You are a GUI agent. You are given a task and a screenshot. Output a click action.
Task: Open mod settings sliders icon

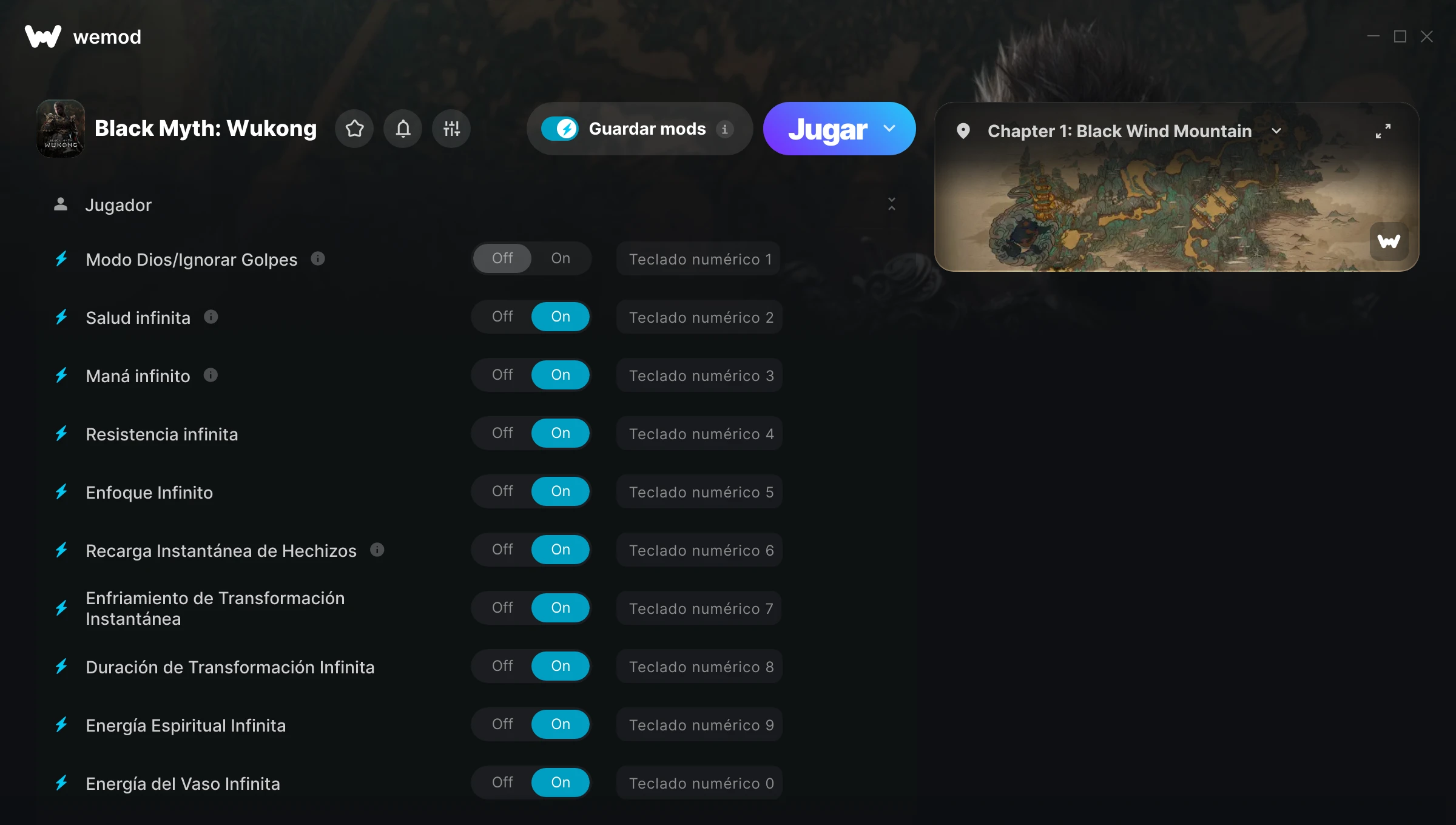point(451,129)
